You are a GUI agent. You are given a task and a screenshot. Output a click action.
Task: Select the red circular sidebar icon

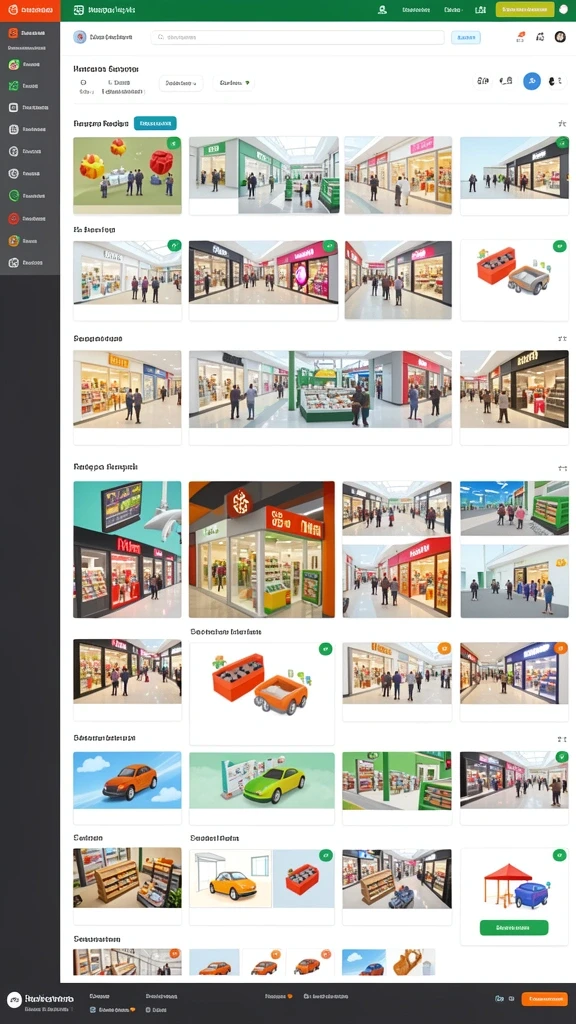tap(13, 218)
